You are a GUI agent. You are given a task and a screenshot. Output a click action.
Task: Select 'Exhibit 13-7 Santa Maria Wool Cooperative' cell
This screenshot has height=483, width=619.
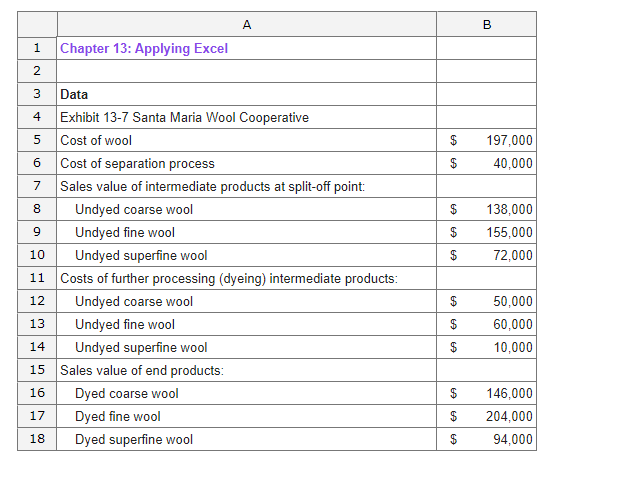point(247,117)
